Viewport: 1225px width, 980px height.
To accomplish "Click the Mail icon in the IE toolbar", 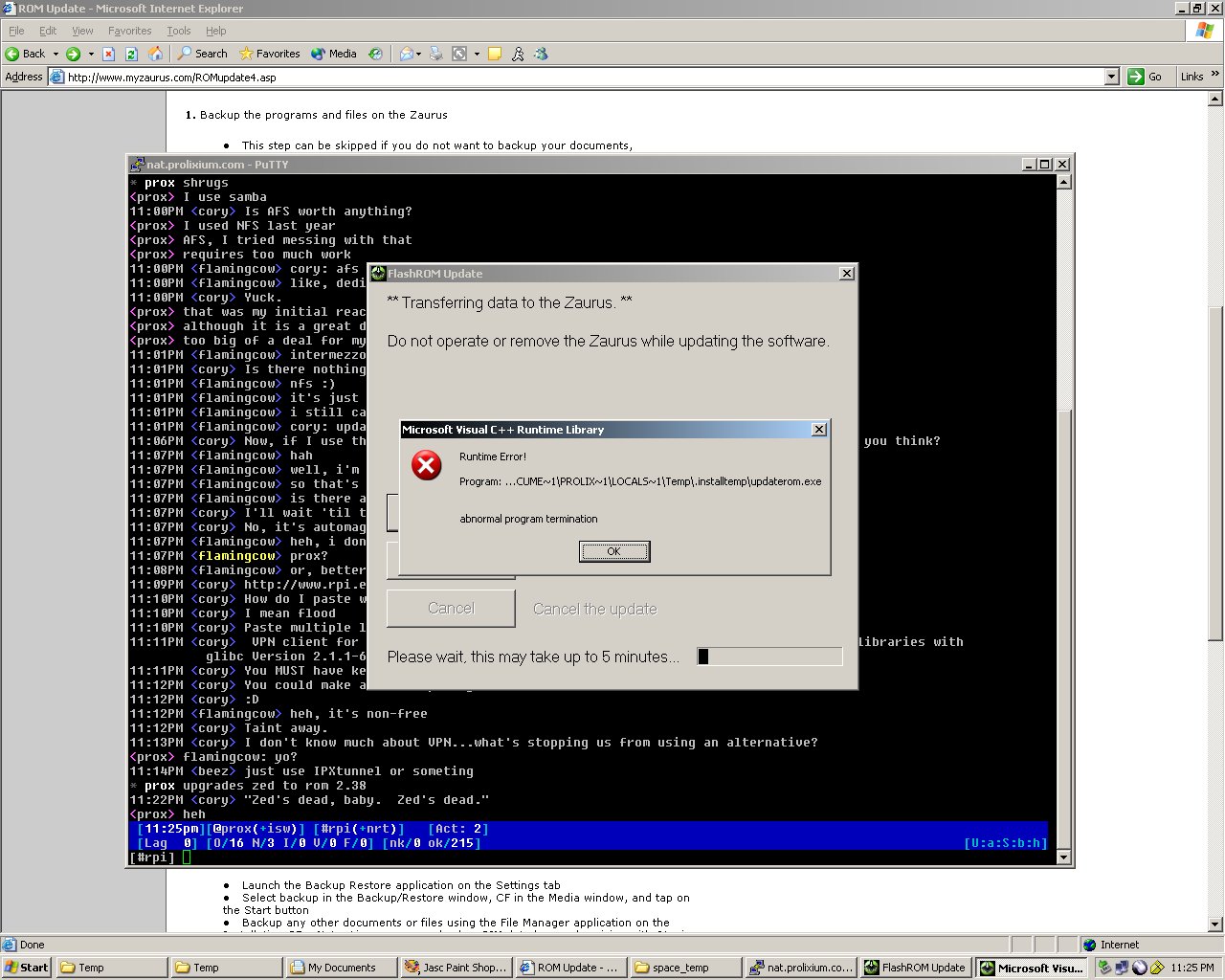I will coord(406,54).
